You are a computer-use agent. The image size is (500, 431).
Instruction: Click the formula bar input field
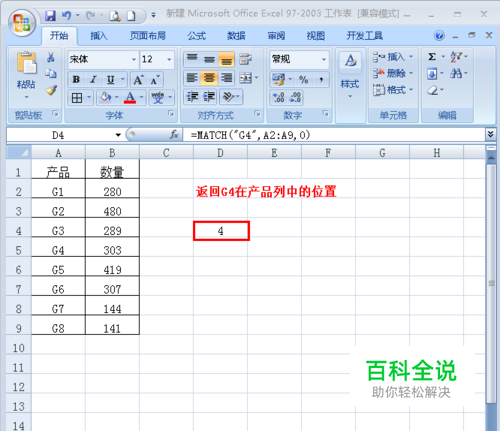333,135
